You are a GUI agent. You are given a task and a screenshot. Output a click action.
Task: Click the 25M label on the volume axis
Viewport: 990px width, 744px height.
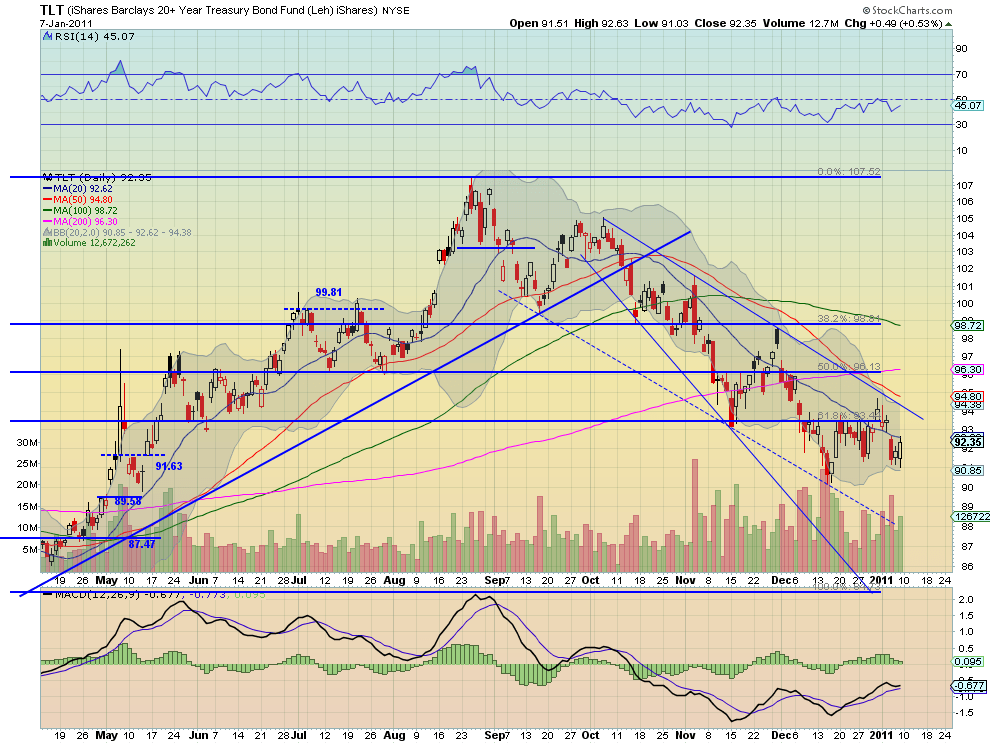point(27,464)
